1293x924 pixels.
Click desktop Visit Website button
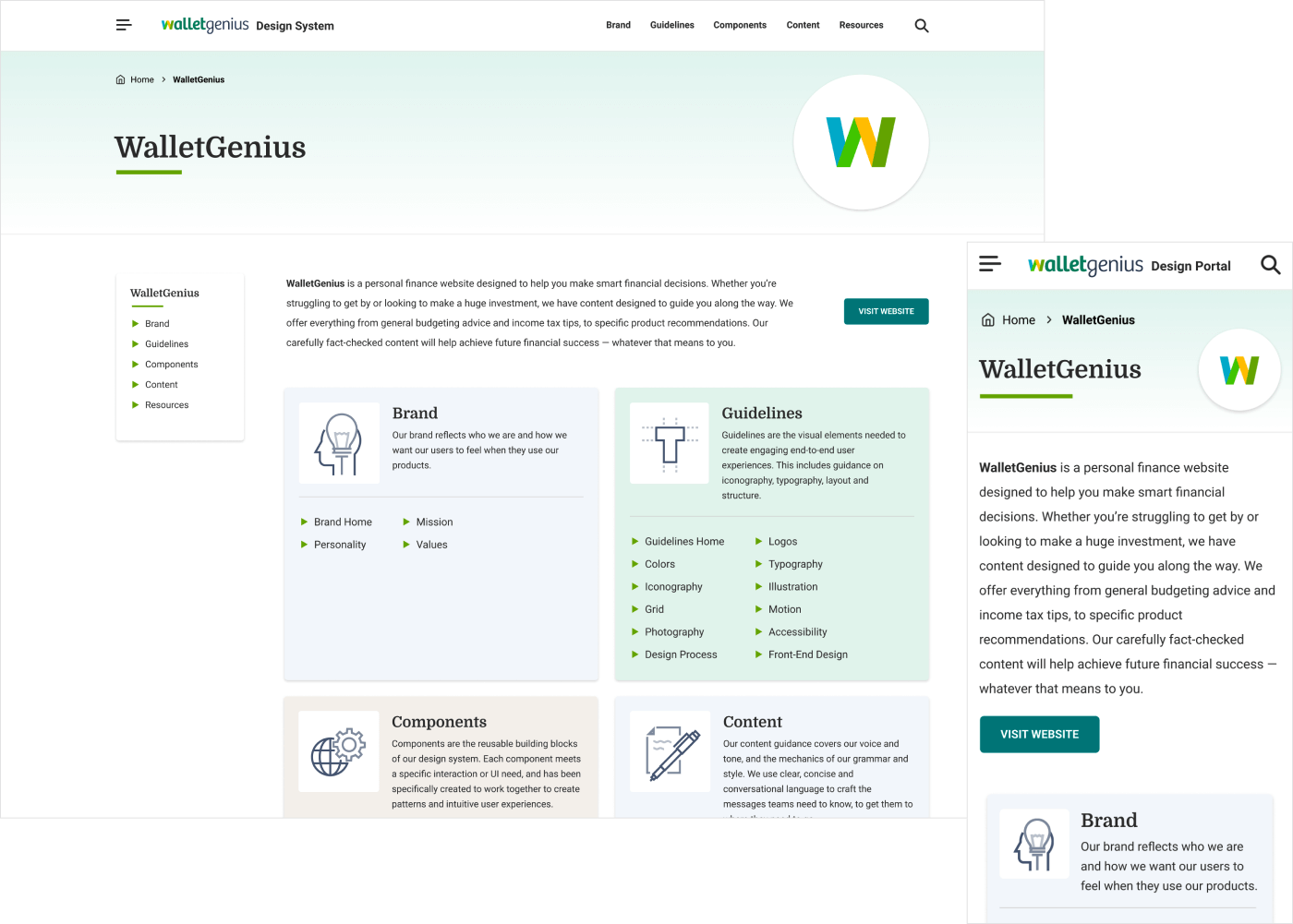(x=886, y=311)
